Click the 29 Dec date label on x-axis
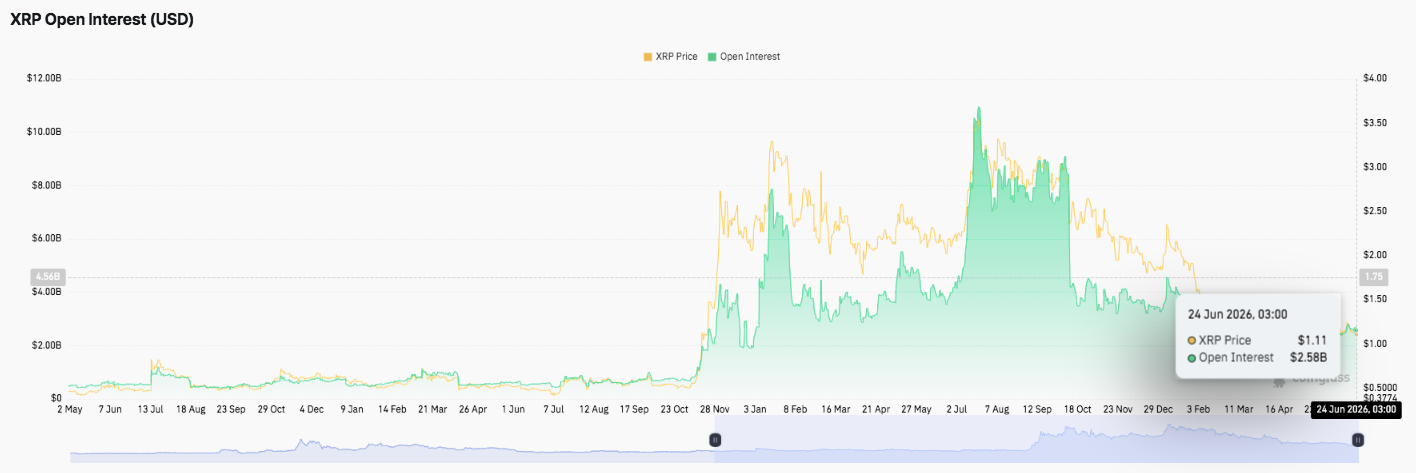Image resolution: width=1416 pixels, height=473 pixels. [1158, 409]
